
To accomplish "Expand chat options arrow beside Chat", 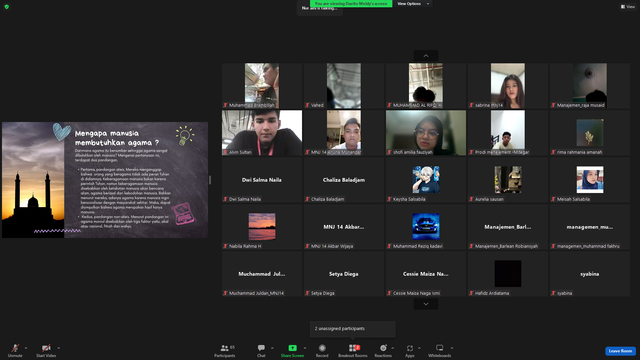I will coord(272,348).
